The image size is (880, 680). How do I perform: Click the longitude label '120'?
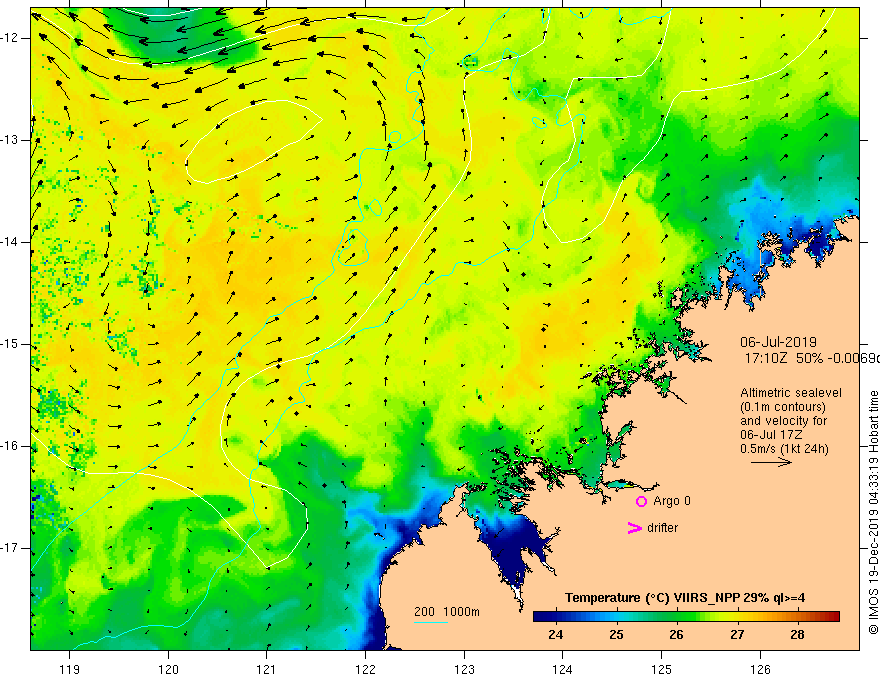[x=168, y=669]
